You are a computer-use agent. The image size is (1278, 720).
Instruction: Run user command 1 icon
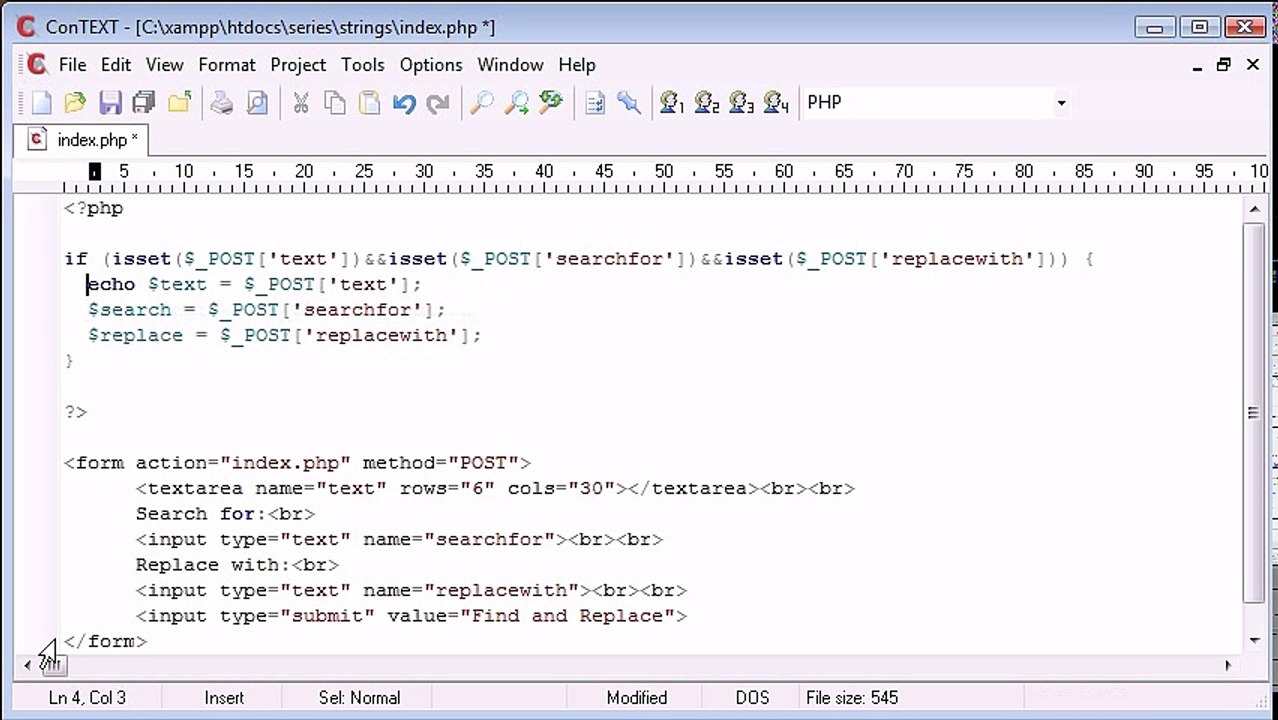pyautogui.click(x=672, y=102)
